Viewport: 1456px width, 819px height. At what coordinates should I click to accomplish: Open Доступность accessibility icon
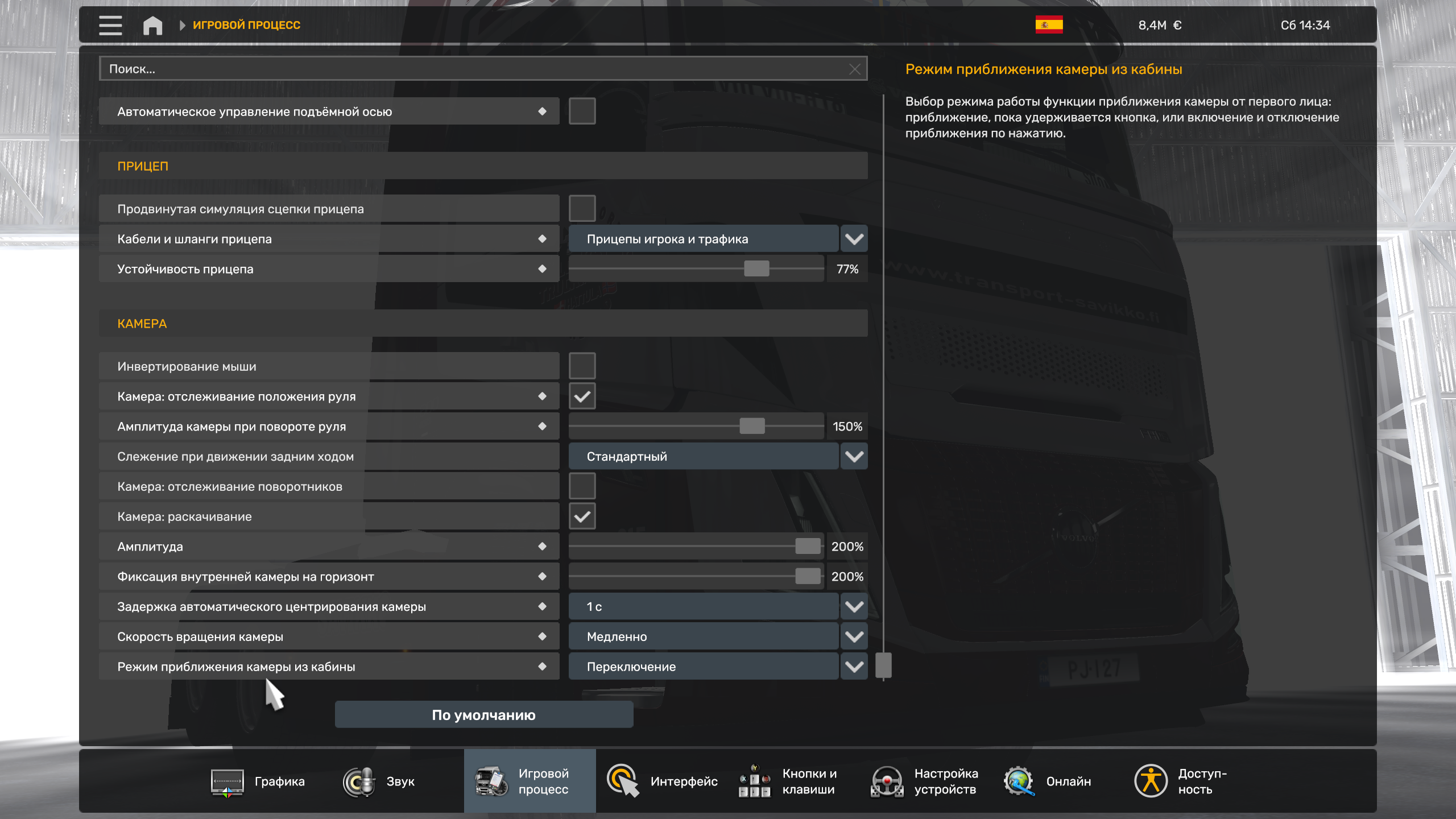coord(1151,781)
